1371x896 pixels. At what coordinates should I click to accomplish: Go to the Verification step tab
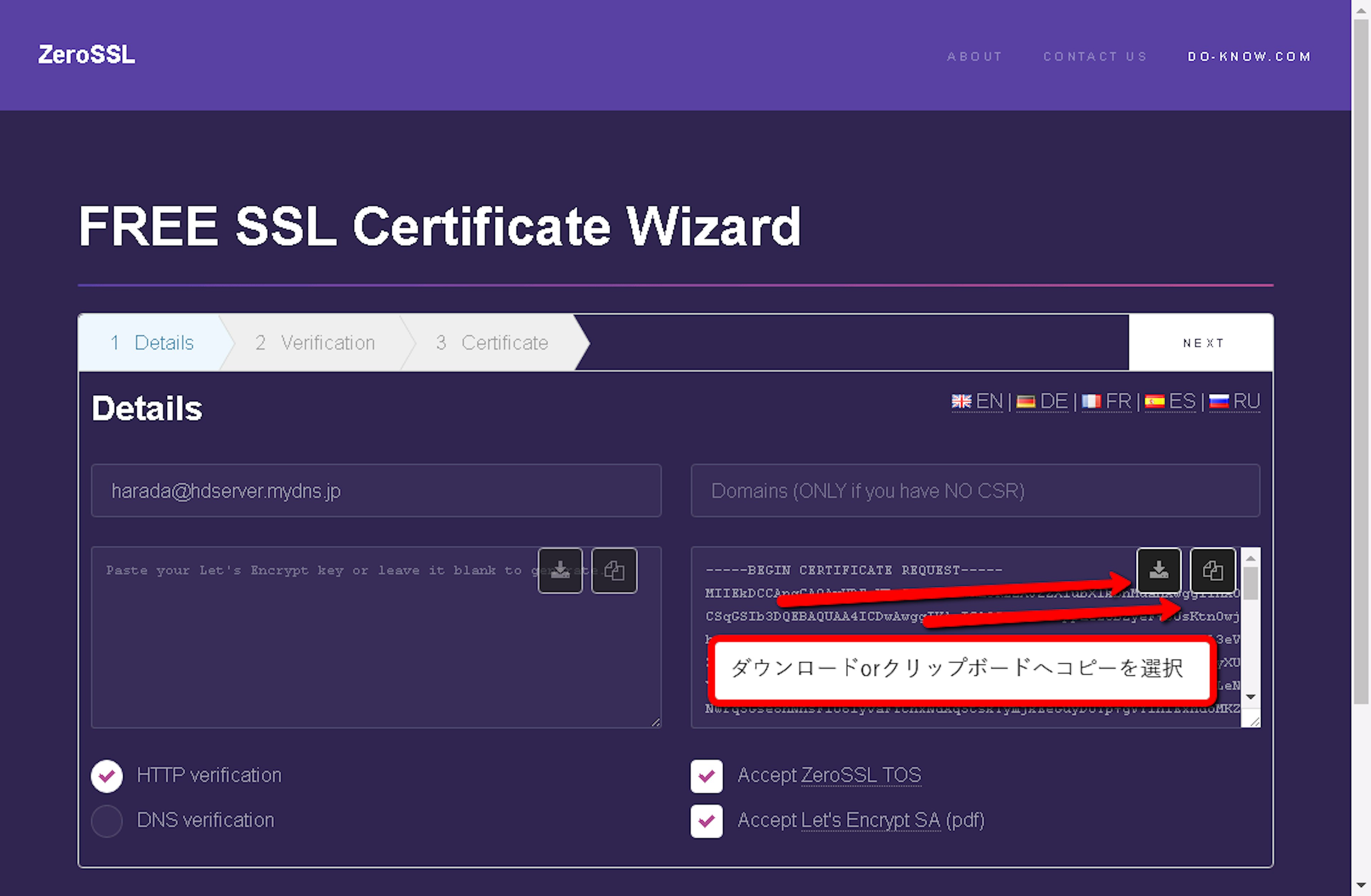[315, 343]
